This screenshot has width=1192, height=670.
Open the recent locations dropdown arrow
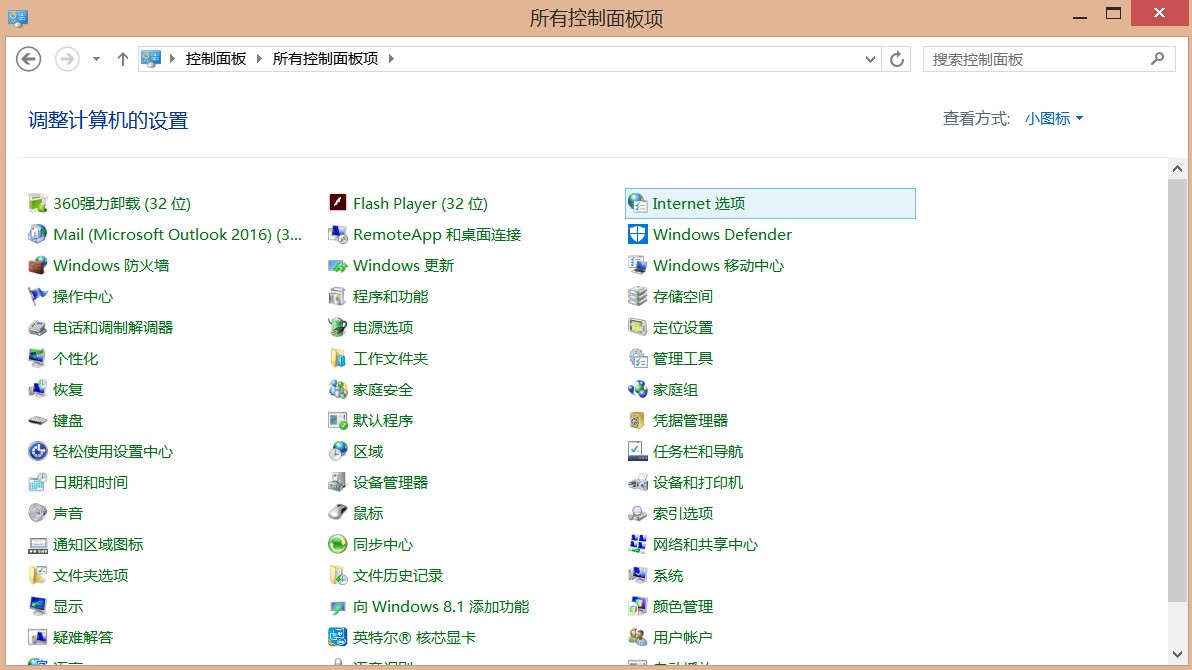[96, 59]
